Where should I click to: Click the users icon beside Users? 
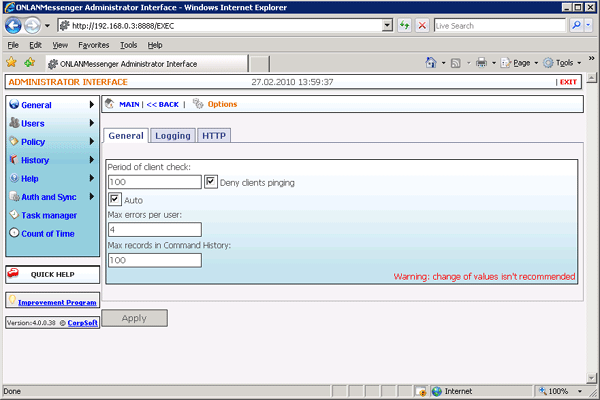coord(14,122)
